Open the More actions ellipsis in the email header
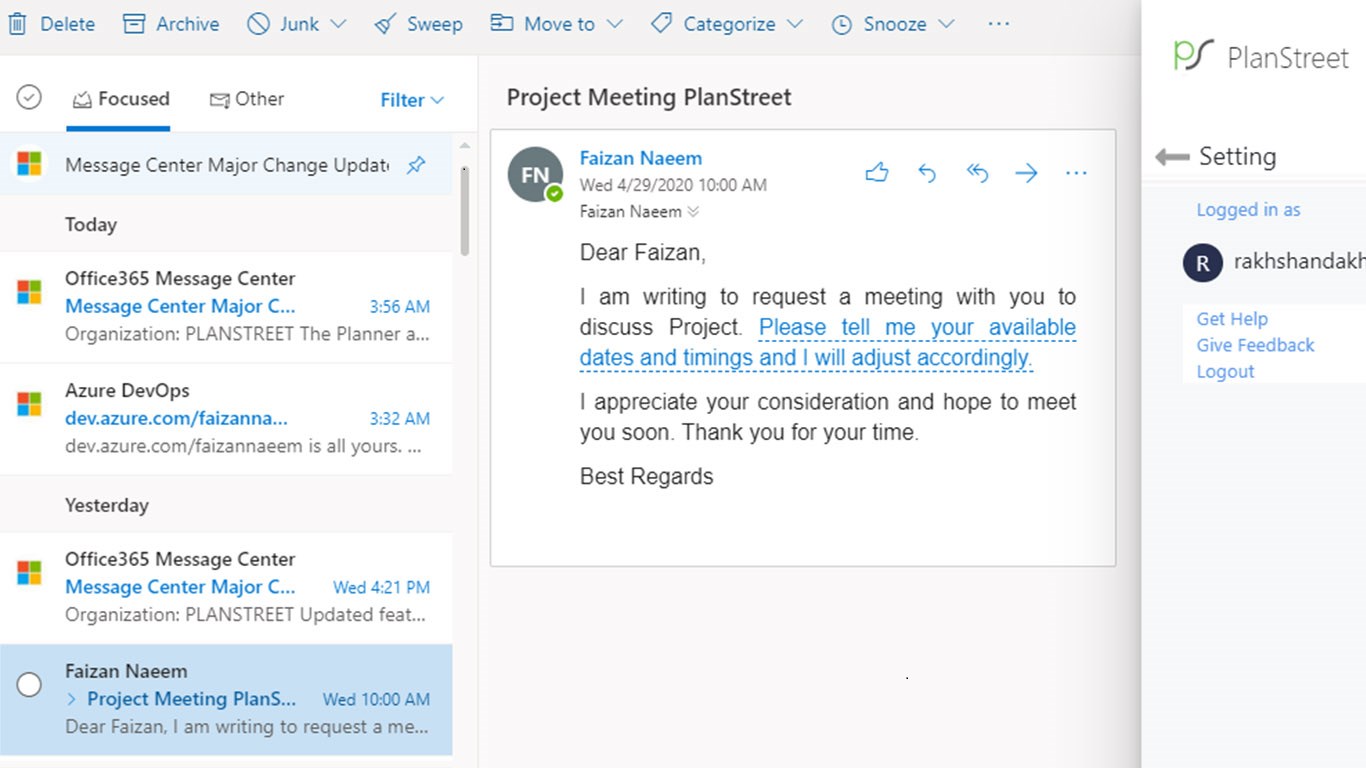The height and width of the screenshot is (768, 1366). point(1076,173)
